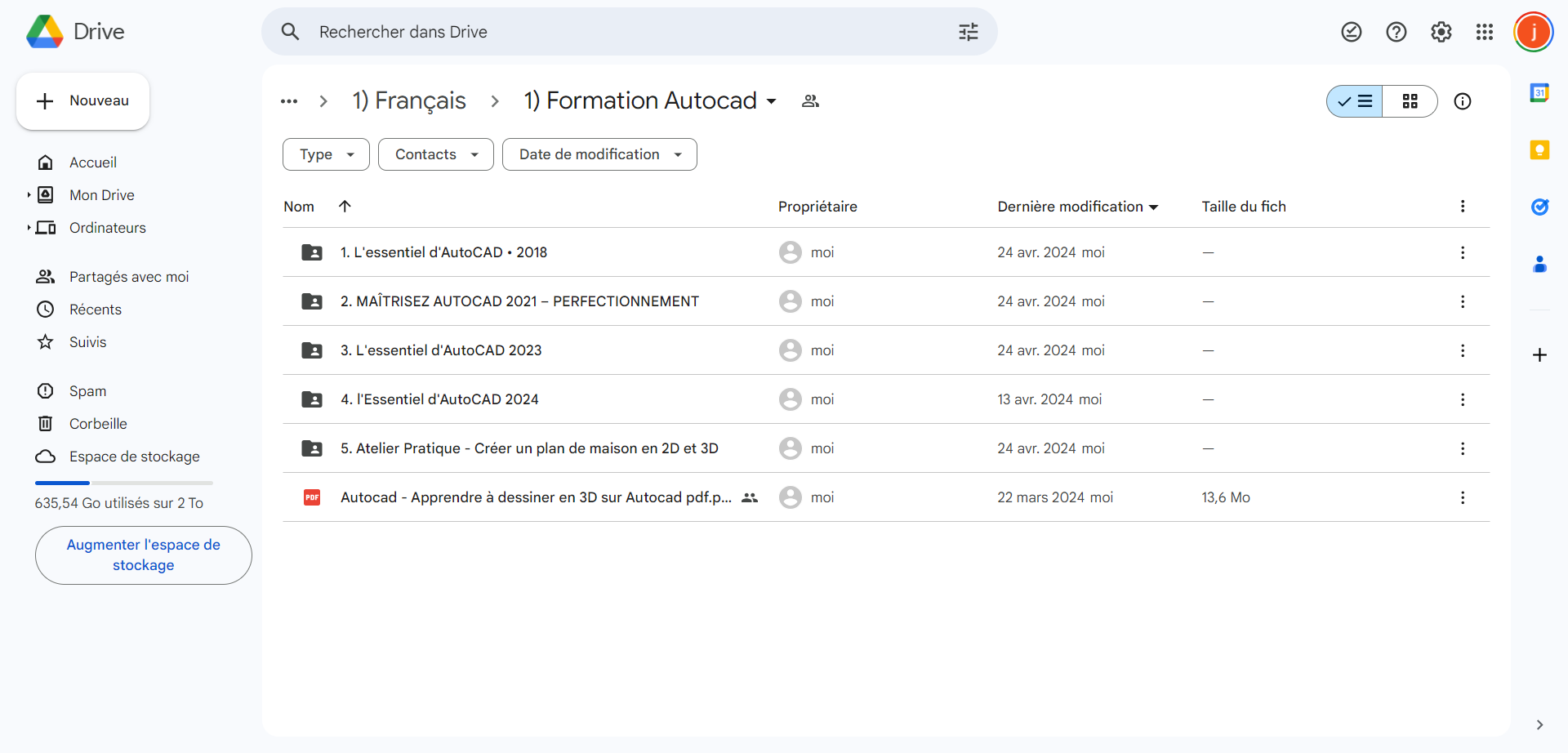Open advanced search filter options icon
Image resolution: width=1568 pixels, height=753 pixels.
click(x=968, y=32)
